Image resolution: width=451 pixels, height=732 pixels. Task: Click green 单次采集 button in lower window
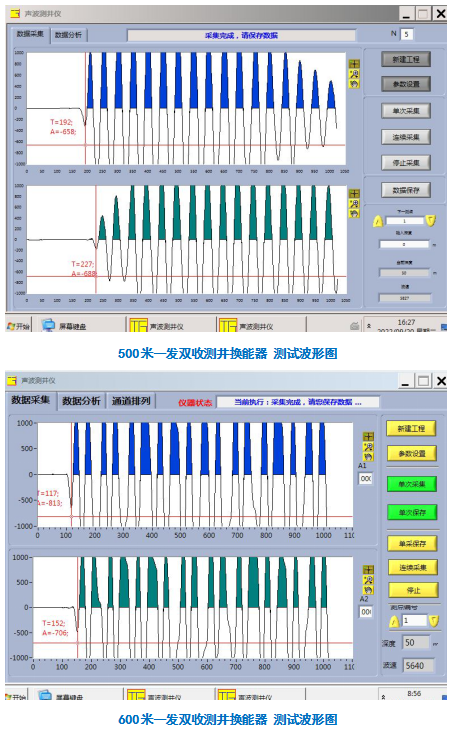point(411,484)
